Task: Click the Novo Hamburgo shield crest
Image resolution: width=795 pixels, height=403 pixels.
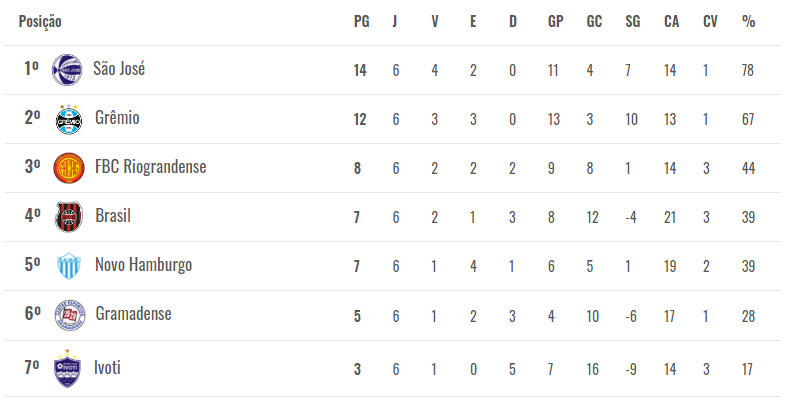Action: tap(68, 266)
